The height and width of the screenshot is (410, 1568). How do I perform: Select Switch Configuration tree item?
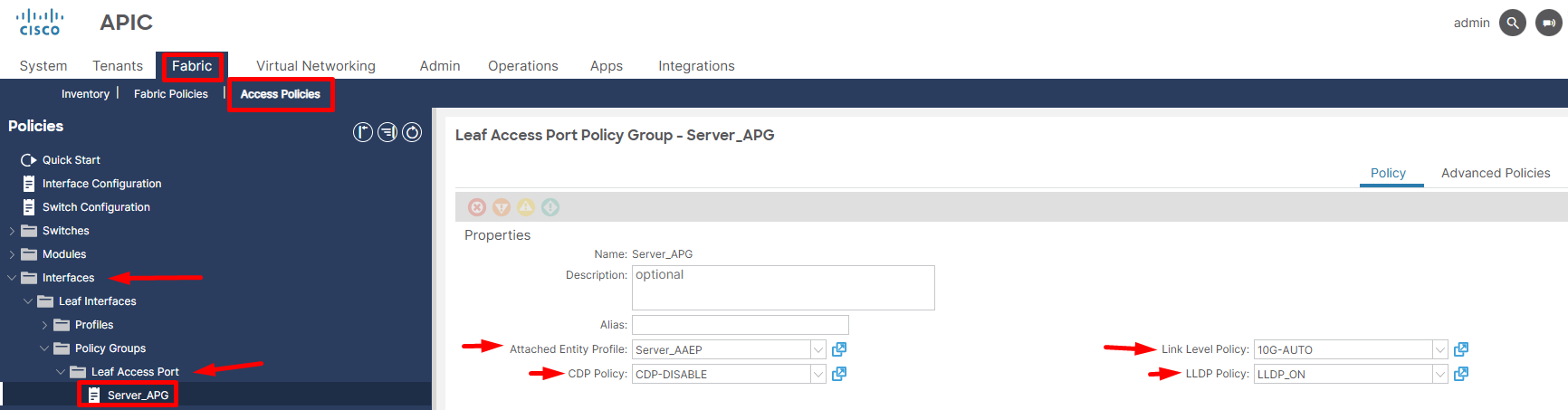[x=97, y=207]
